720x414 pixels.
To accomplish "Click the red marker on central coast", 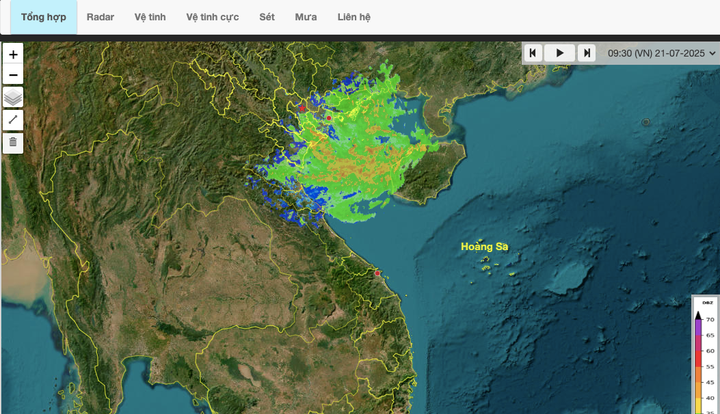I will [377, 273].
